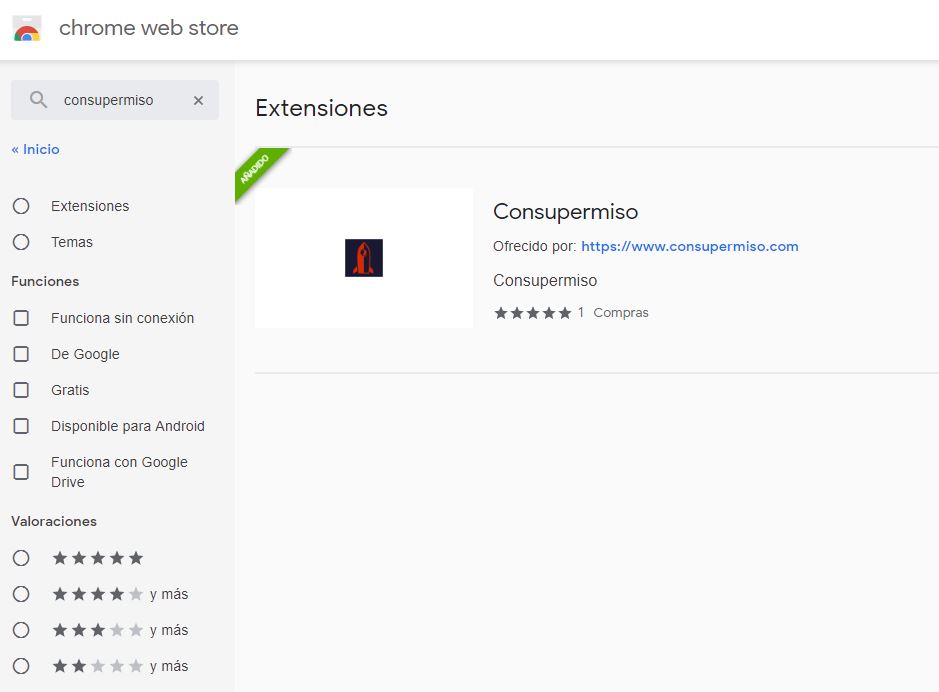Image resolution: width=939 pixels, height=692 pixels.
Task: Click the Extensiones results heading
Action: (322, 108)
